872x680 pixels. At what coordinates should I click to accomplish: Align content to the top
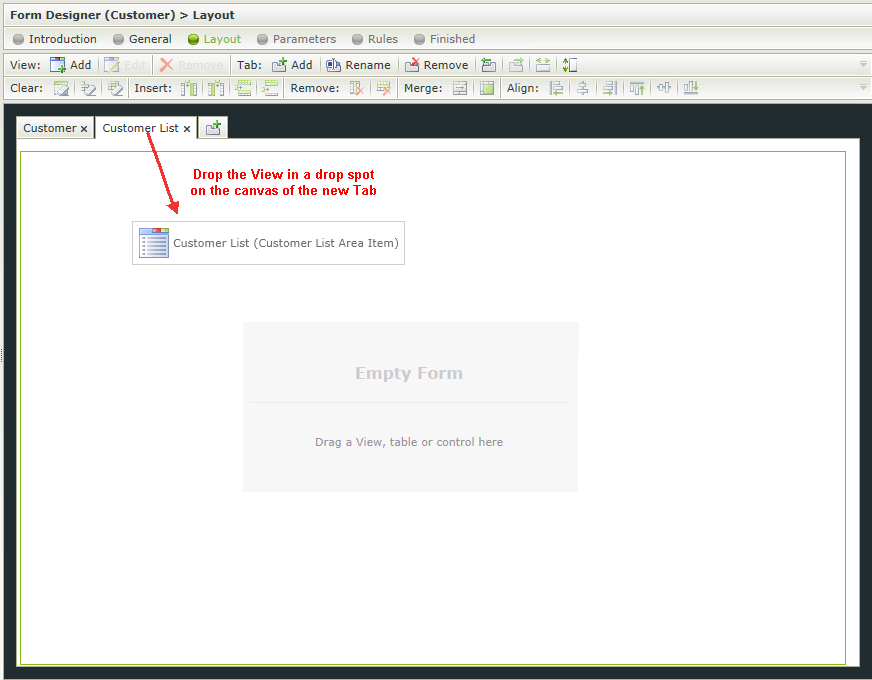tap(637, 88)
